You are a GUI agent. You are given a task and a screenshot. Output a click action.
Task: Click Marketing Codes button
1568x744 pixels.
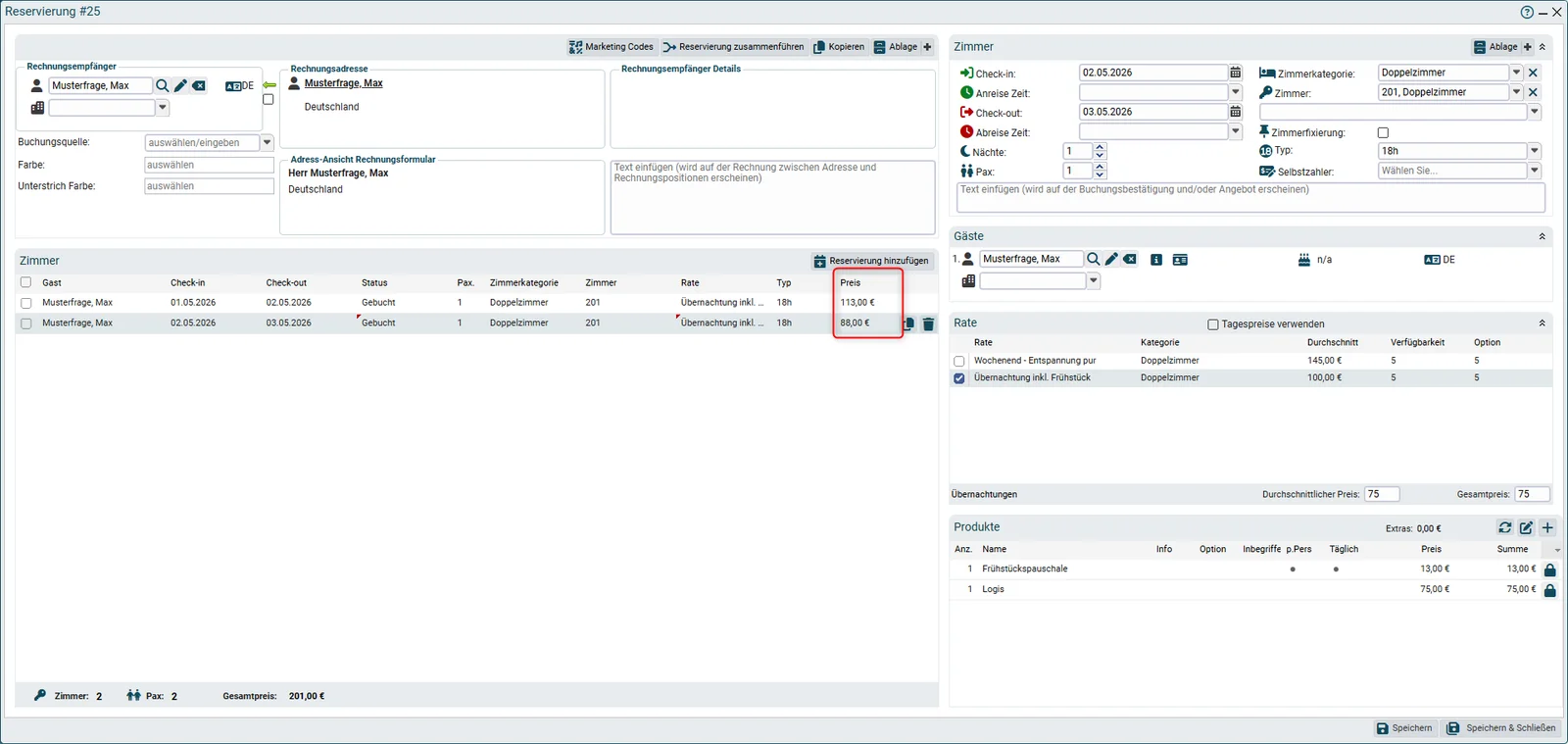611,47
